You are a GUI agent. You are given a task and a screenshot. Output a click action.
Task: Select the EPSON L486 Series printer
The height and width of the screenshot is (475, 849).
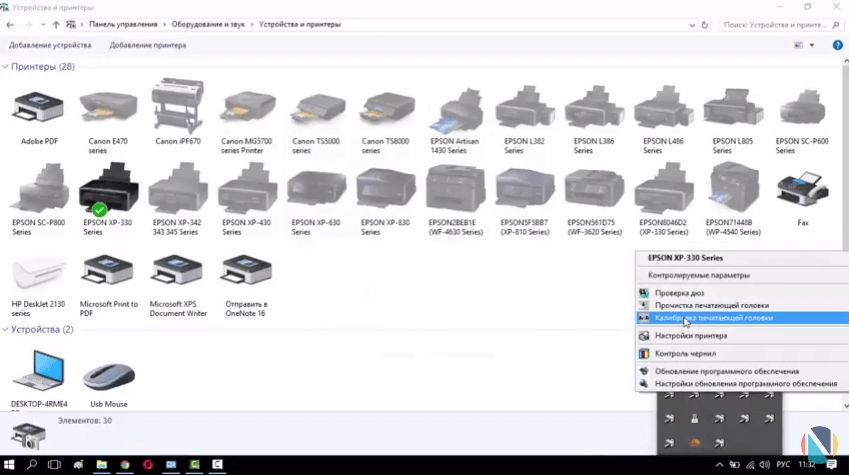[663, 107]
